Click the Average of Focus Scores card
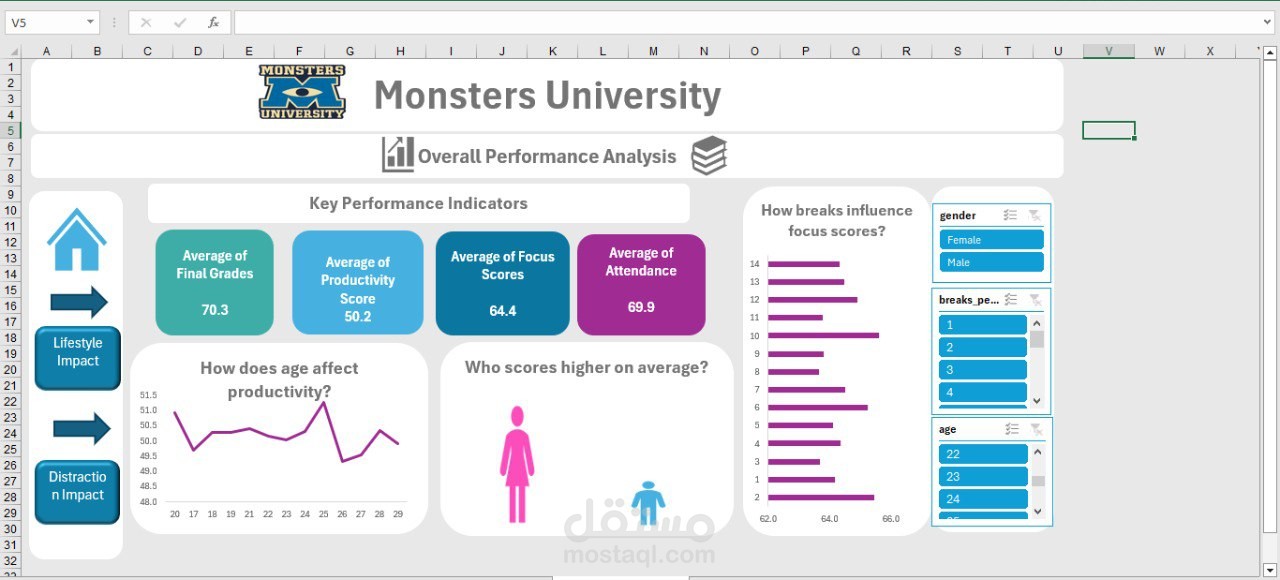The height and width of the screenshot is (580, 1280). (x=502, y=283)
